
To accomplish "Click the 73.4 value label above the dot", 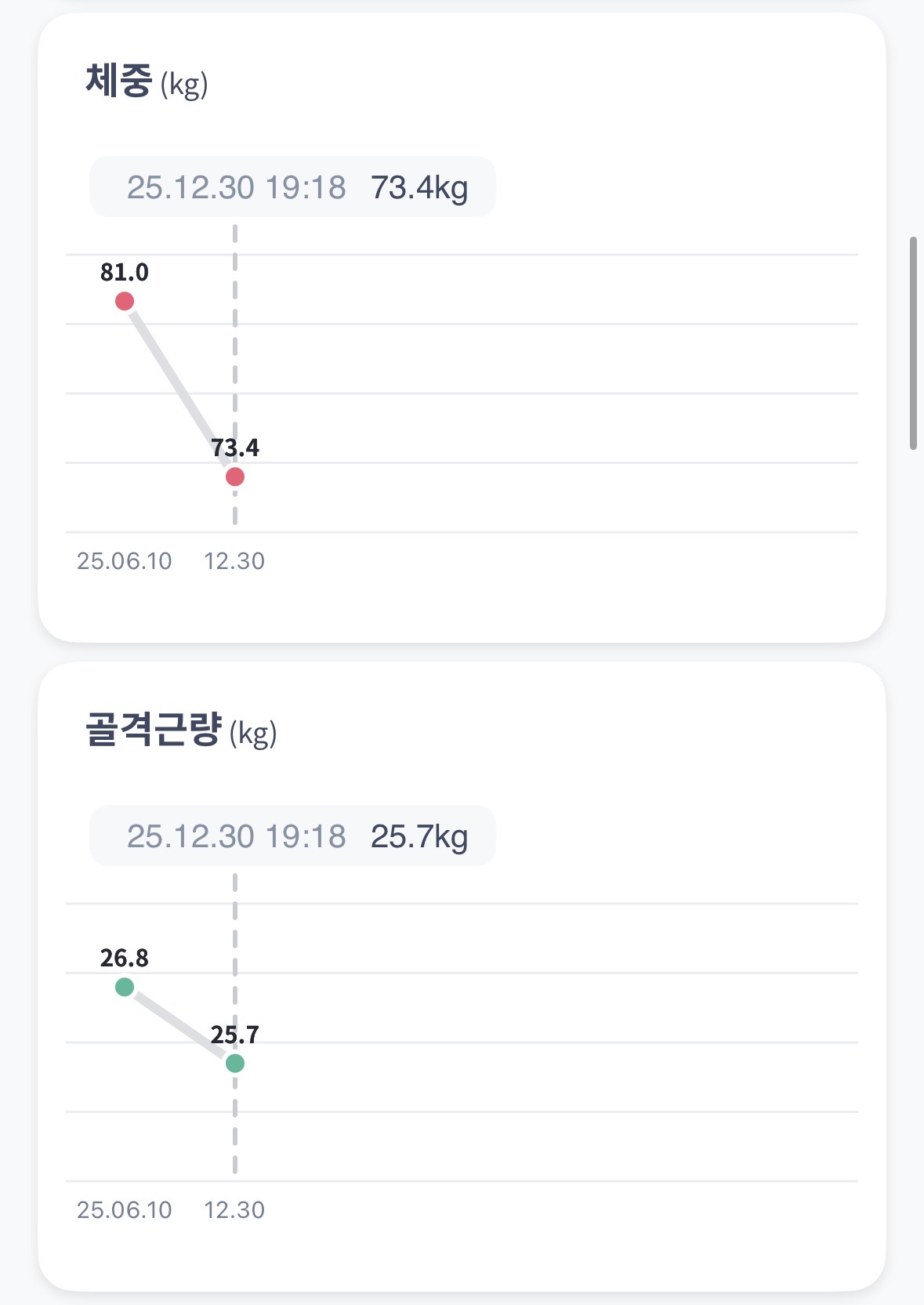I will pos(235,448).
